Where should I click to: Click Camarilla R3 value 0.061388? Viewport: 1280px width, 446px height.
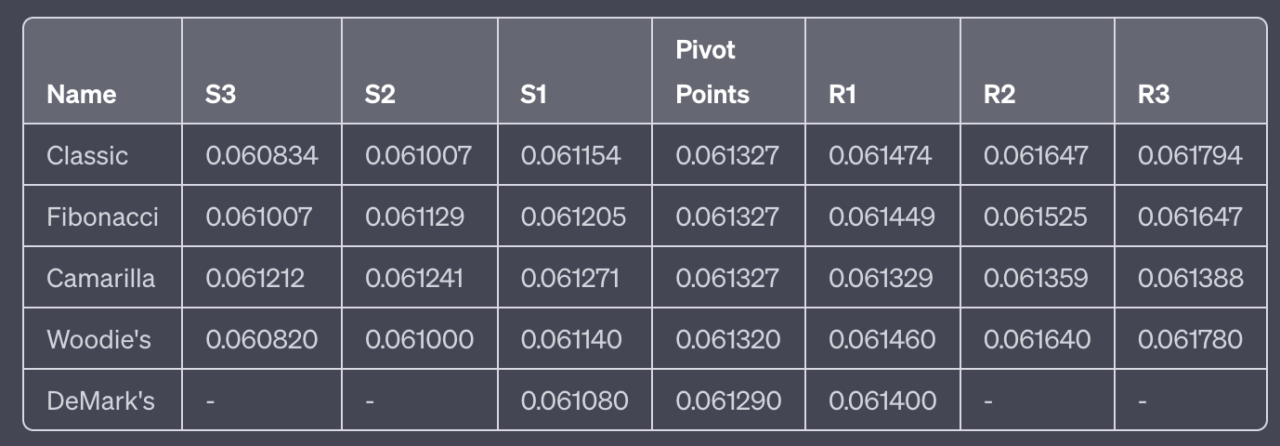tap(1191, 278)
